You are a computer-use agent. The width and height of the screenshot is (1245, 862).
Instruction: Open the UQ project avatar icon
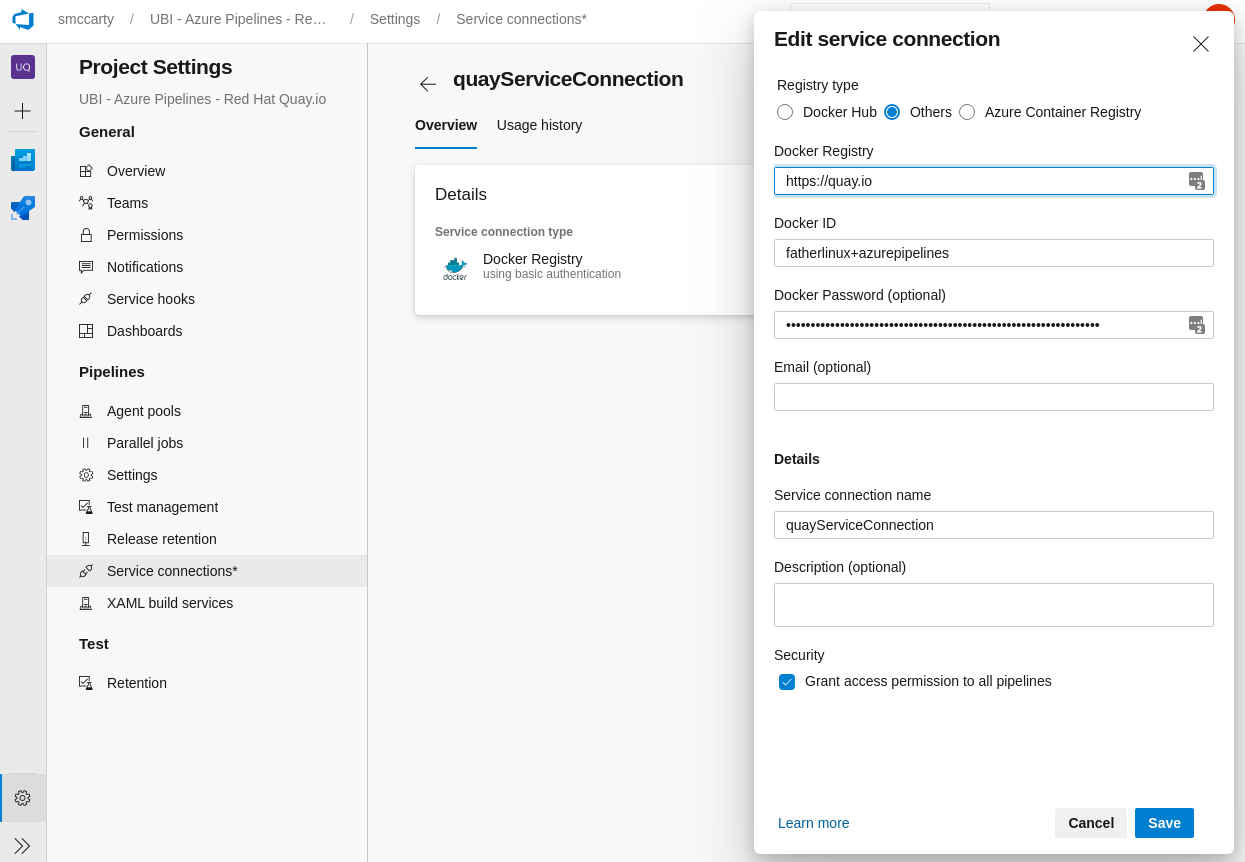23,67
